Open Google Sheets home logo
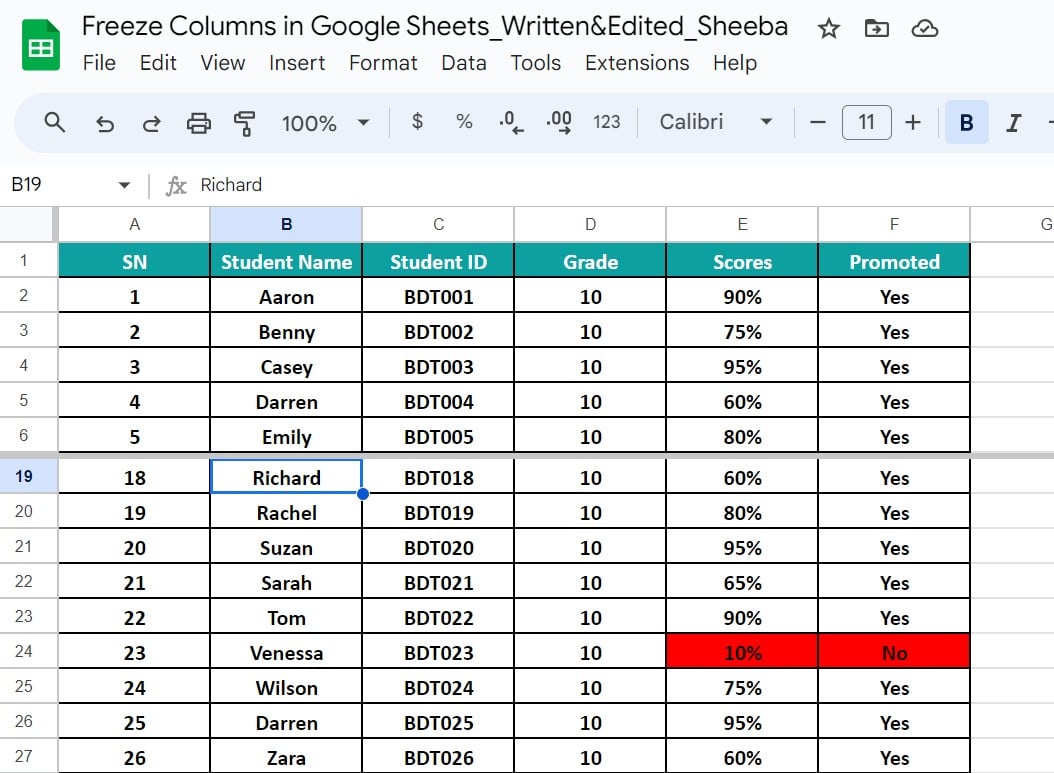 [x=41, y=45]
